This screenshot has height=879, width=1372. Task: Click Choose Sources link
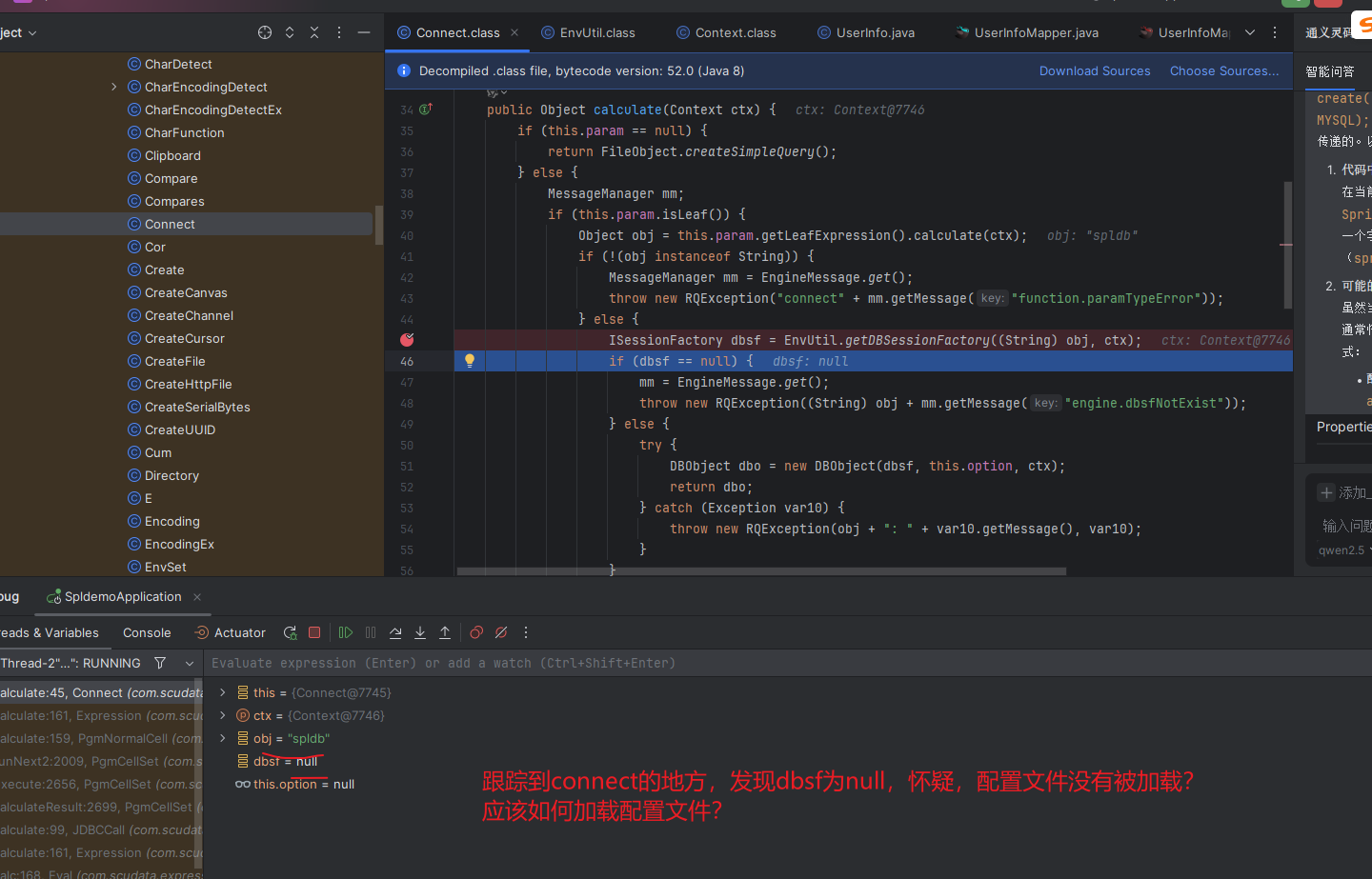tap(1223, 70)
